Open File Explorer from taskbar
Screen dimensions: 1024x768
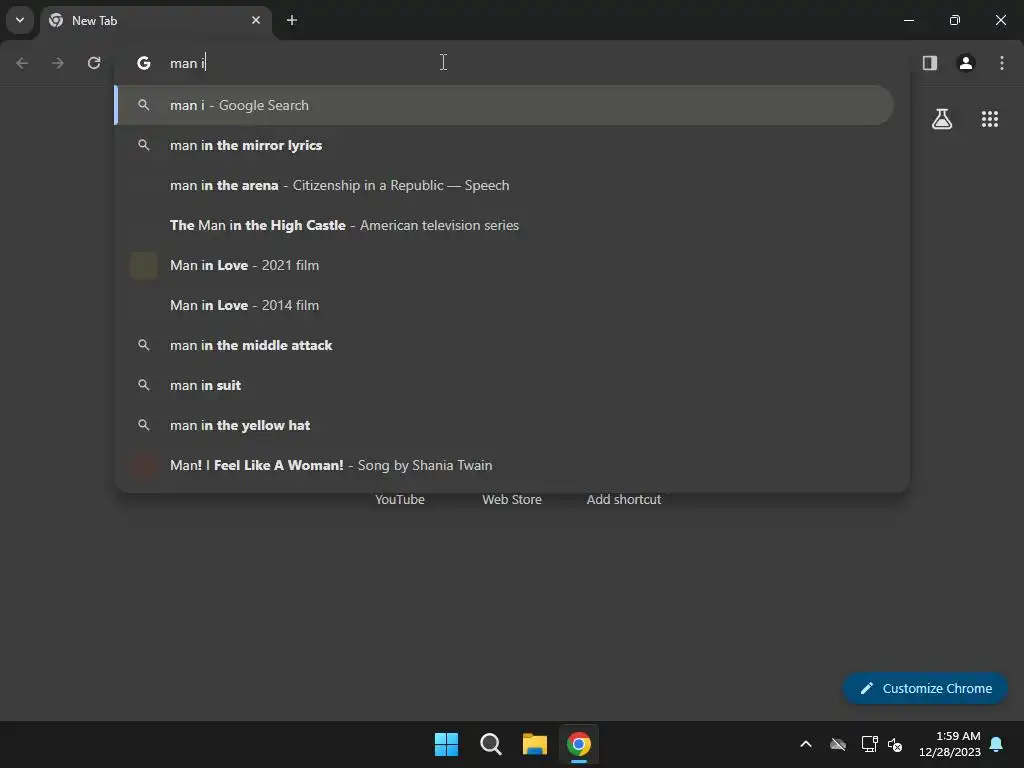click(x=534, y=744)
